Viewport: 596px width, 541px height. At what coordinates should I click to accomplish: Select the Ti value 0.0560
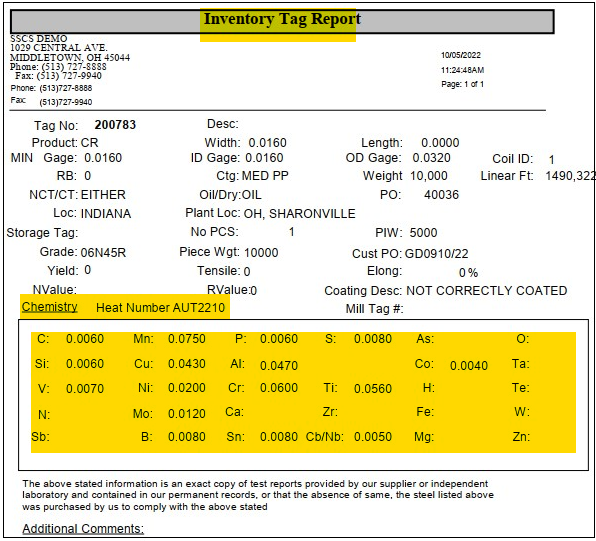pos(373,389)
